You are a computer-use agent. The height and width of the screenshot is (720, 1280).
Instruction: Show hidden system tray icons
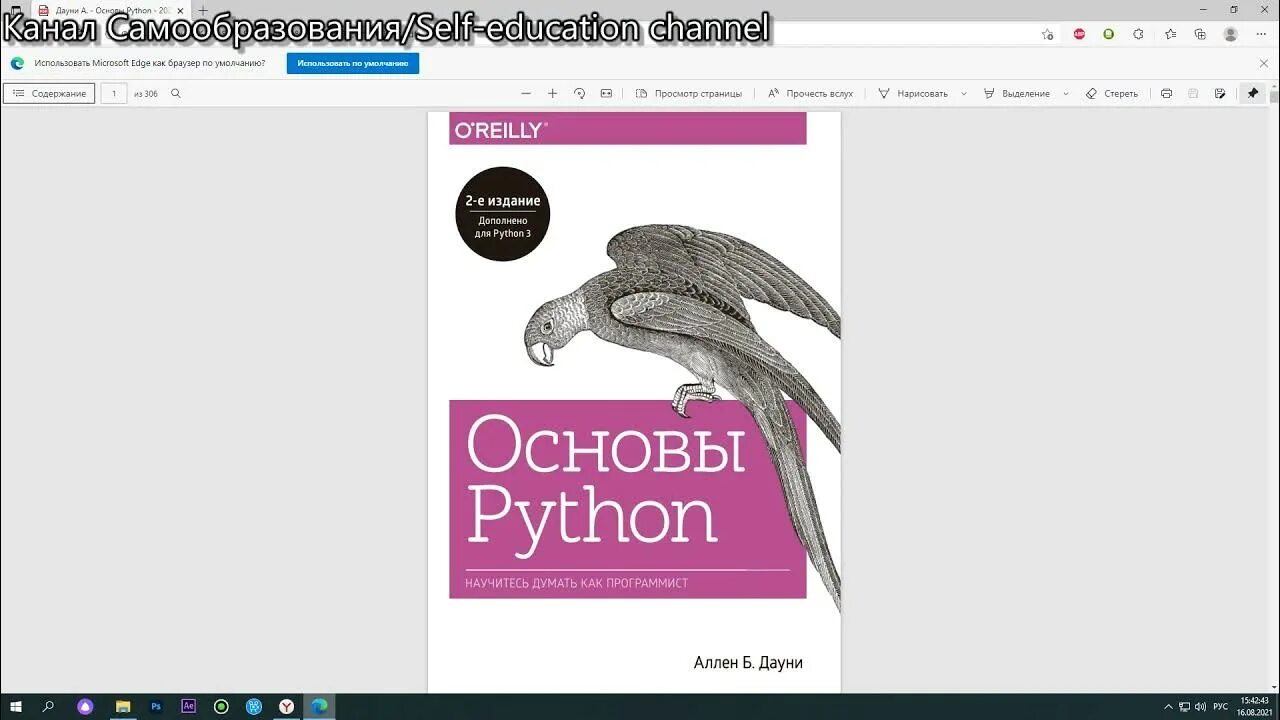1168,707
